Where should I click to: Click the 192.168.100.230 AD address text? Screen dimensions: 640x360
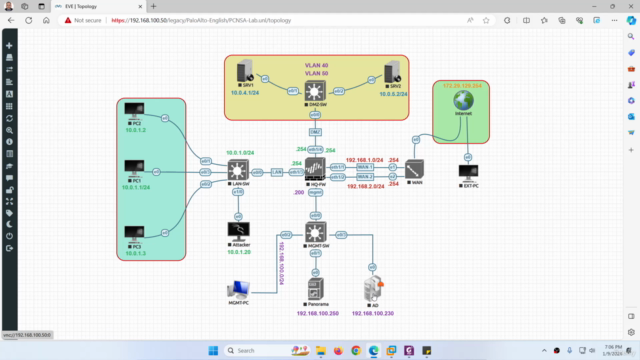[x=373, y=313]
